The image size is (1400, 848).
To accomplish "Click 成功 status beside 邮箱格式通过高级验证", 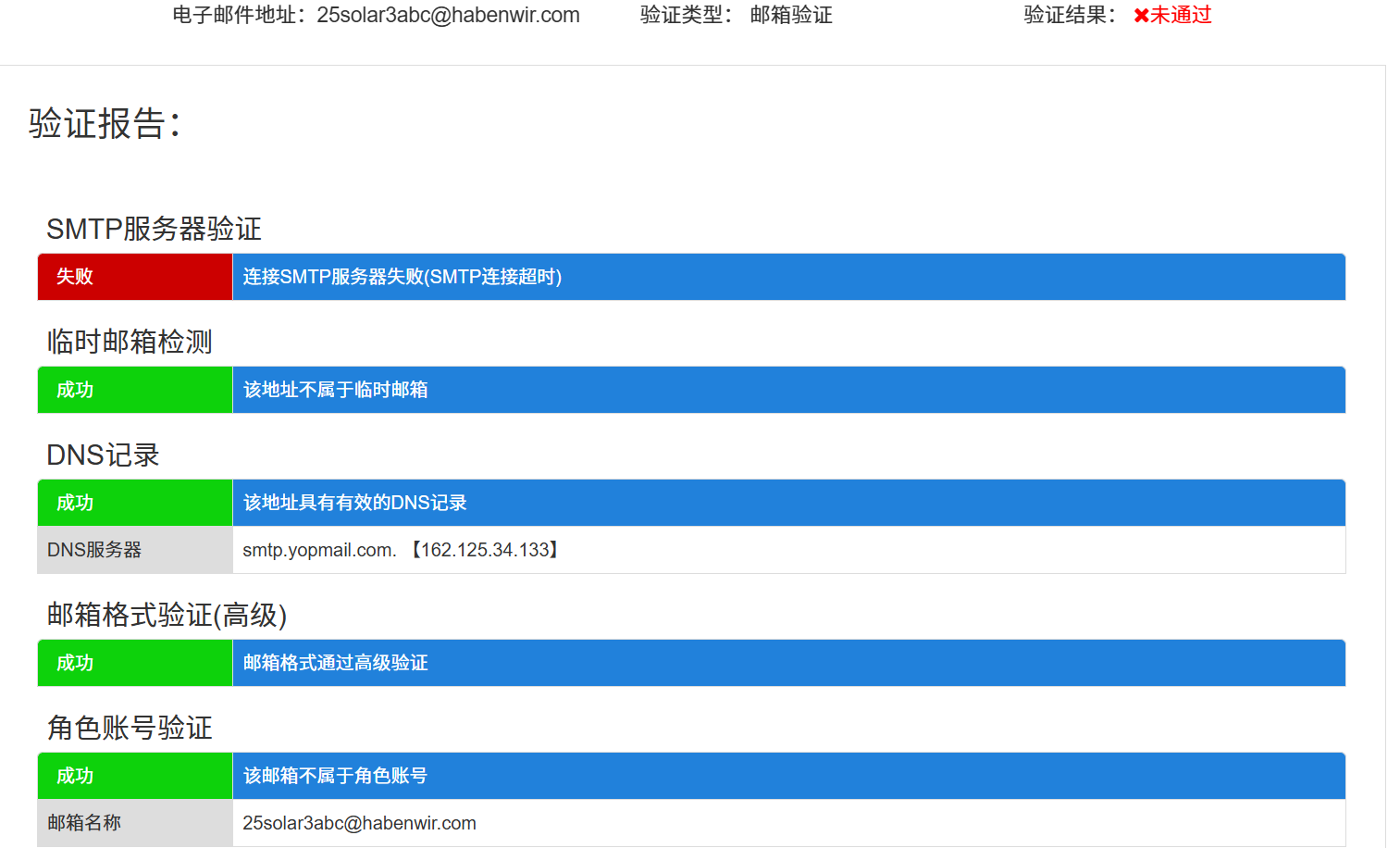I will [x=135, y=663].
